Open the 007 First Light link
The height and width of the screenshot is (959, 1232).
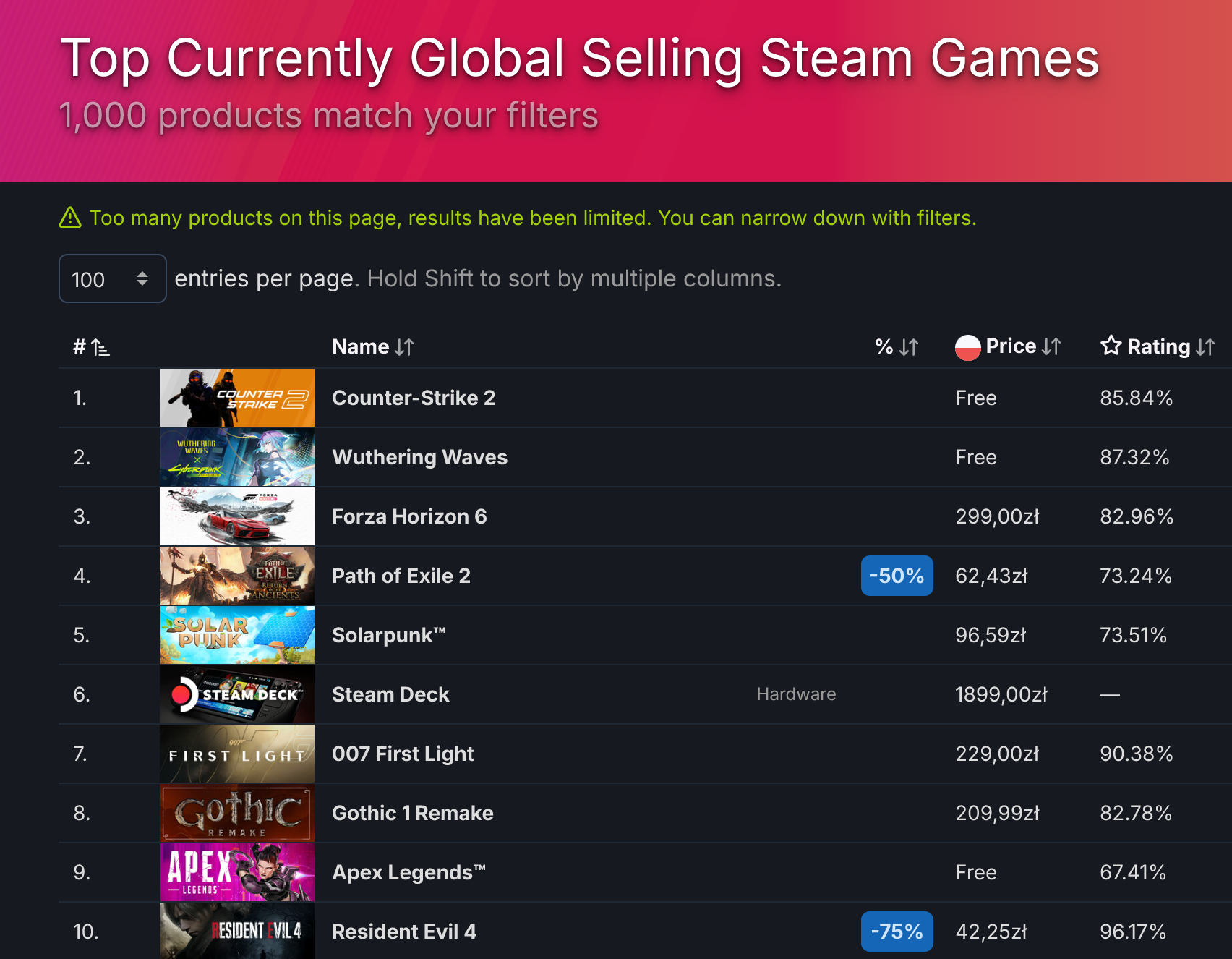(x=403, y=754)
